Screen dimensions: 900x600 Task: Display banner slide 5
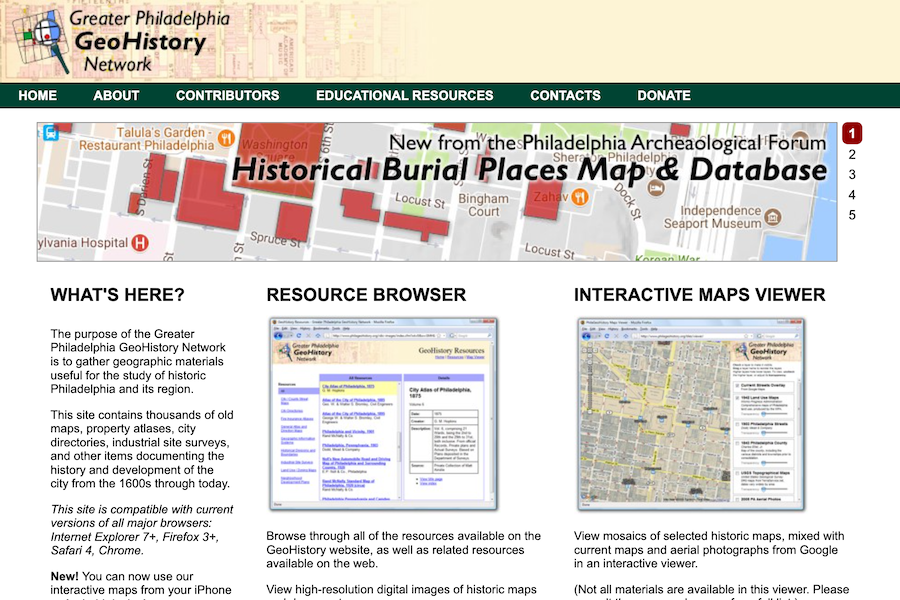point(852,215)
